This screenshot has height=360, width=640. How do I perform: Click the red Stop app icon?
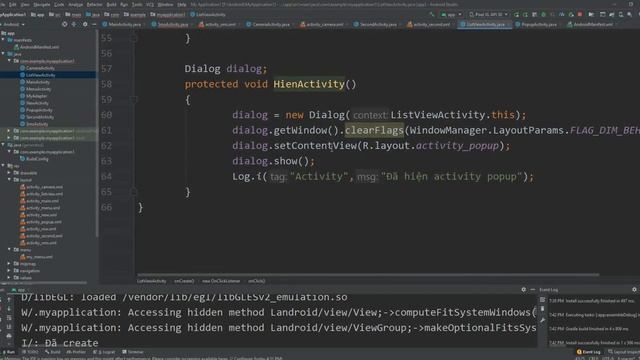(x=580, y=14)
